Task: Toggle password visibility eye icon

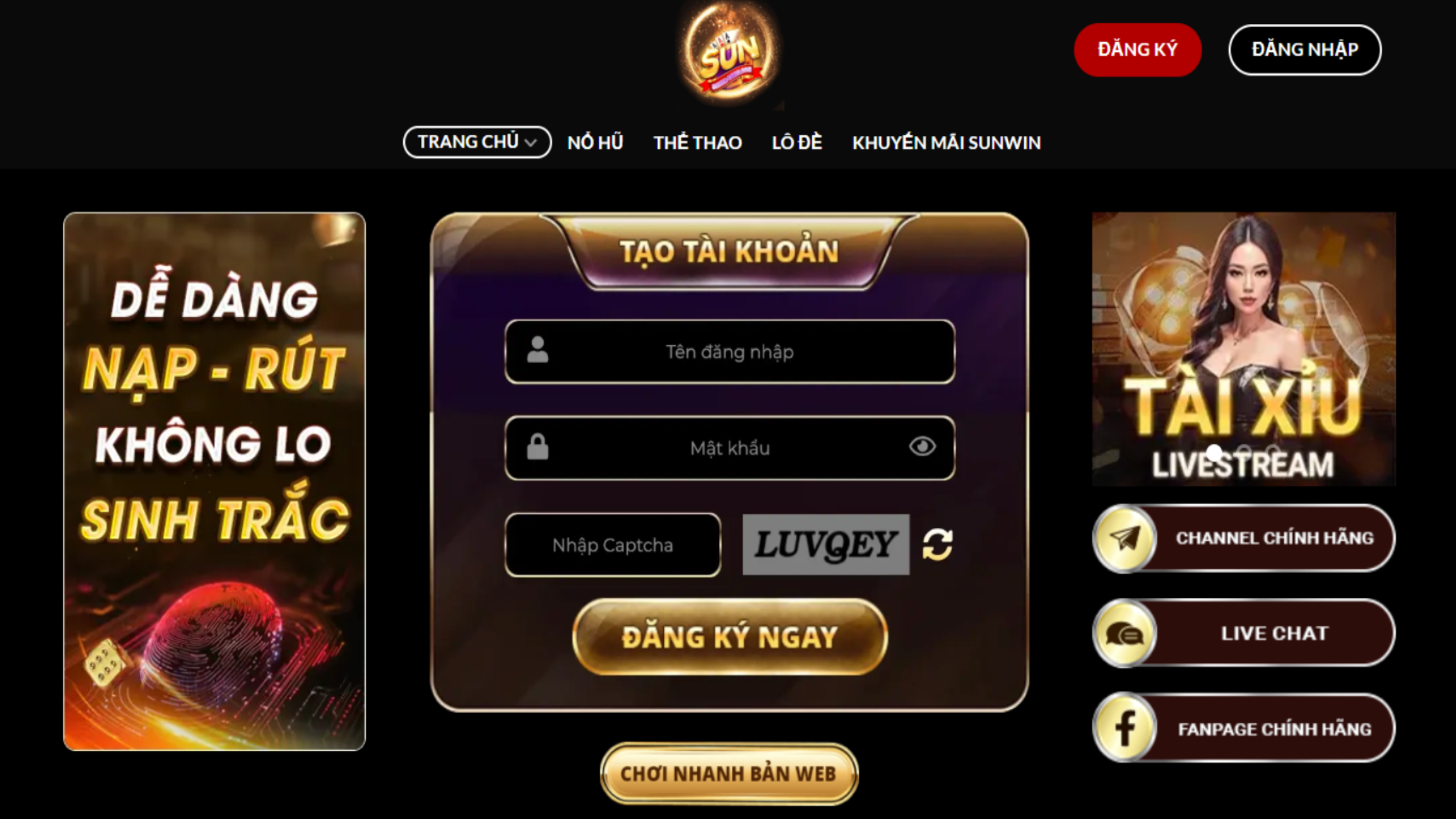Action: pos(922,446)
